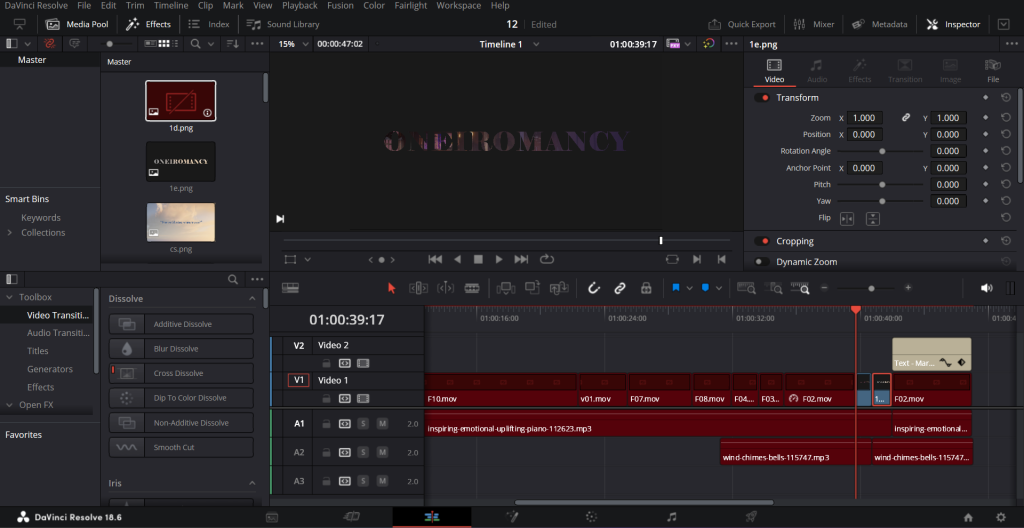This screenshot has height=528, width=1024.
Task: Mute audio track A1
Action: 382,424
